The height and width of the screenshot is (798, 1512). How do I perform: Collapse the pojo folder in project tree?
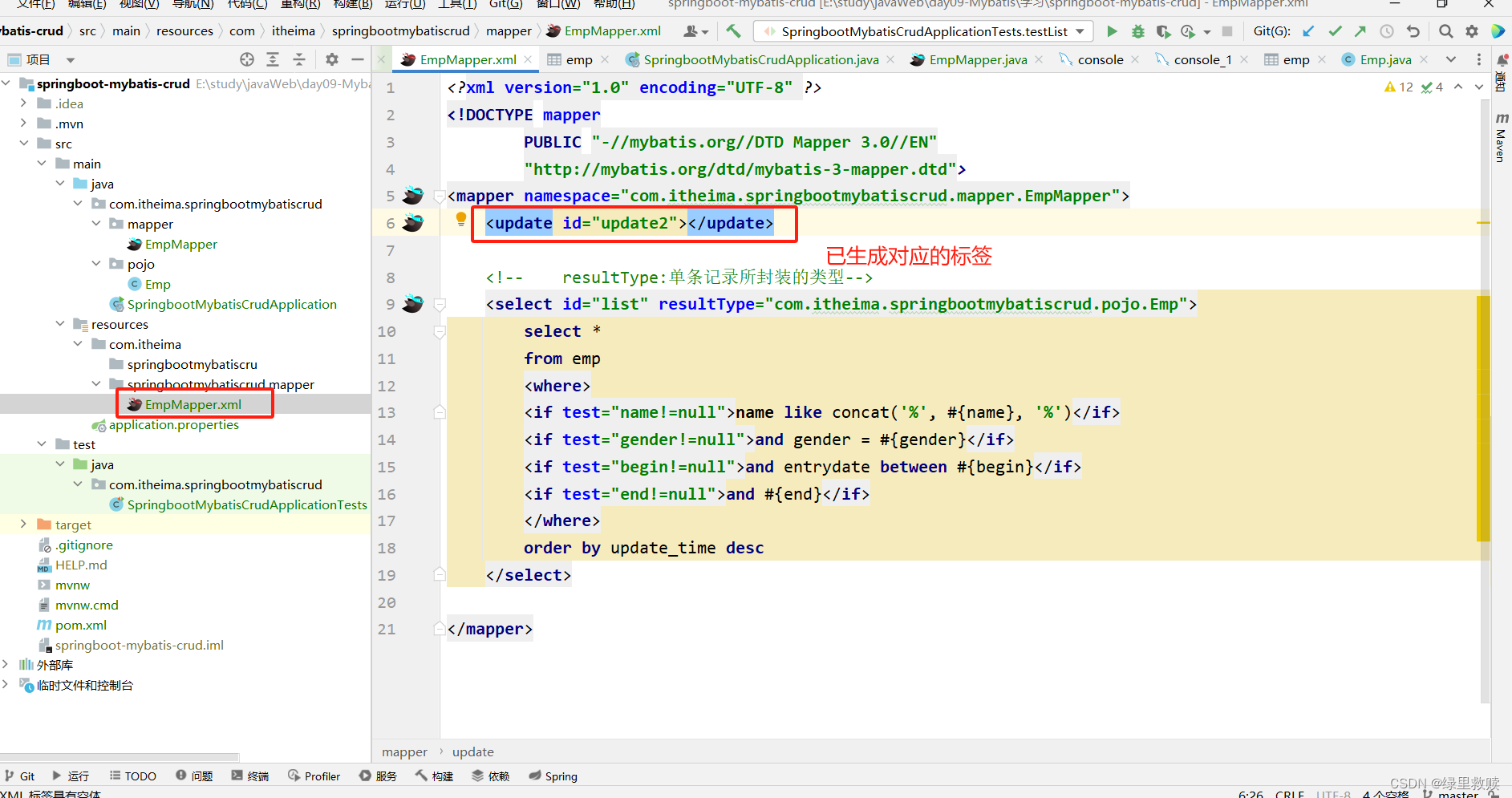(96, 263)
